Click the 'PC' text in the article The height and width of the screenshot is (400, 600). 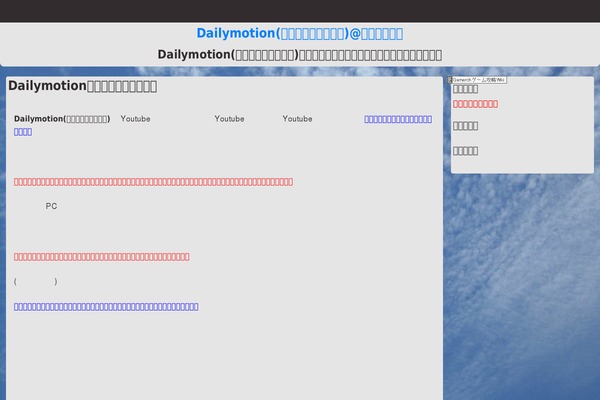click(51, 206)
